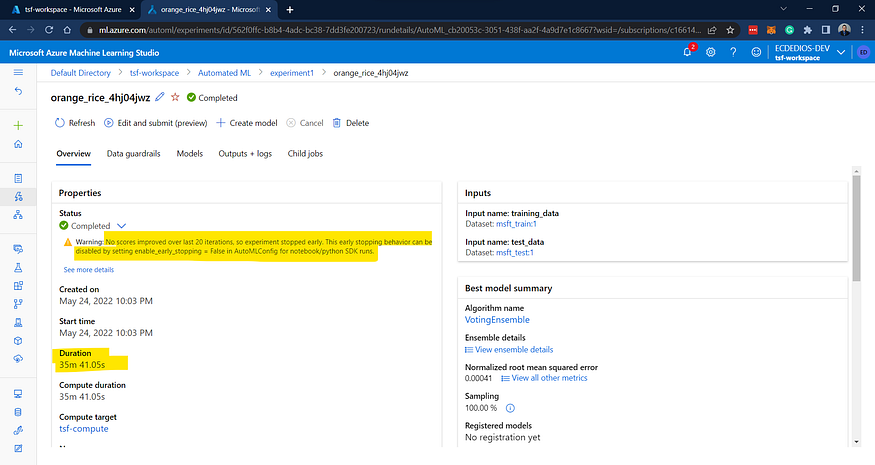This screenshot has height=465, width=875.
Task: Go to experiment1 breadcrumb
Action: click(292, 73)
